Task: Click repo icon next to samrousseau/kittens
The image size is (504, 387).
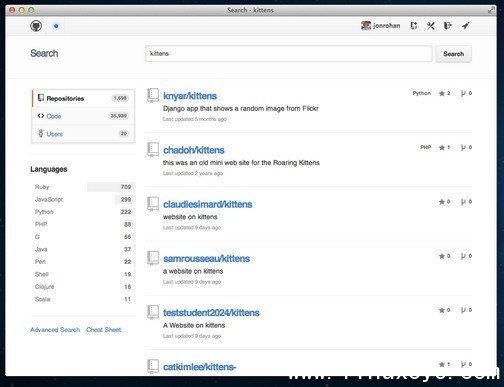Action: click(x=153, y=258)
